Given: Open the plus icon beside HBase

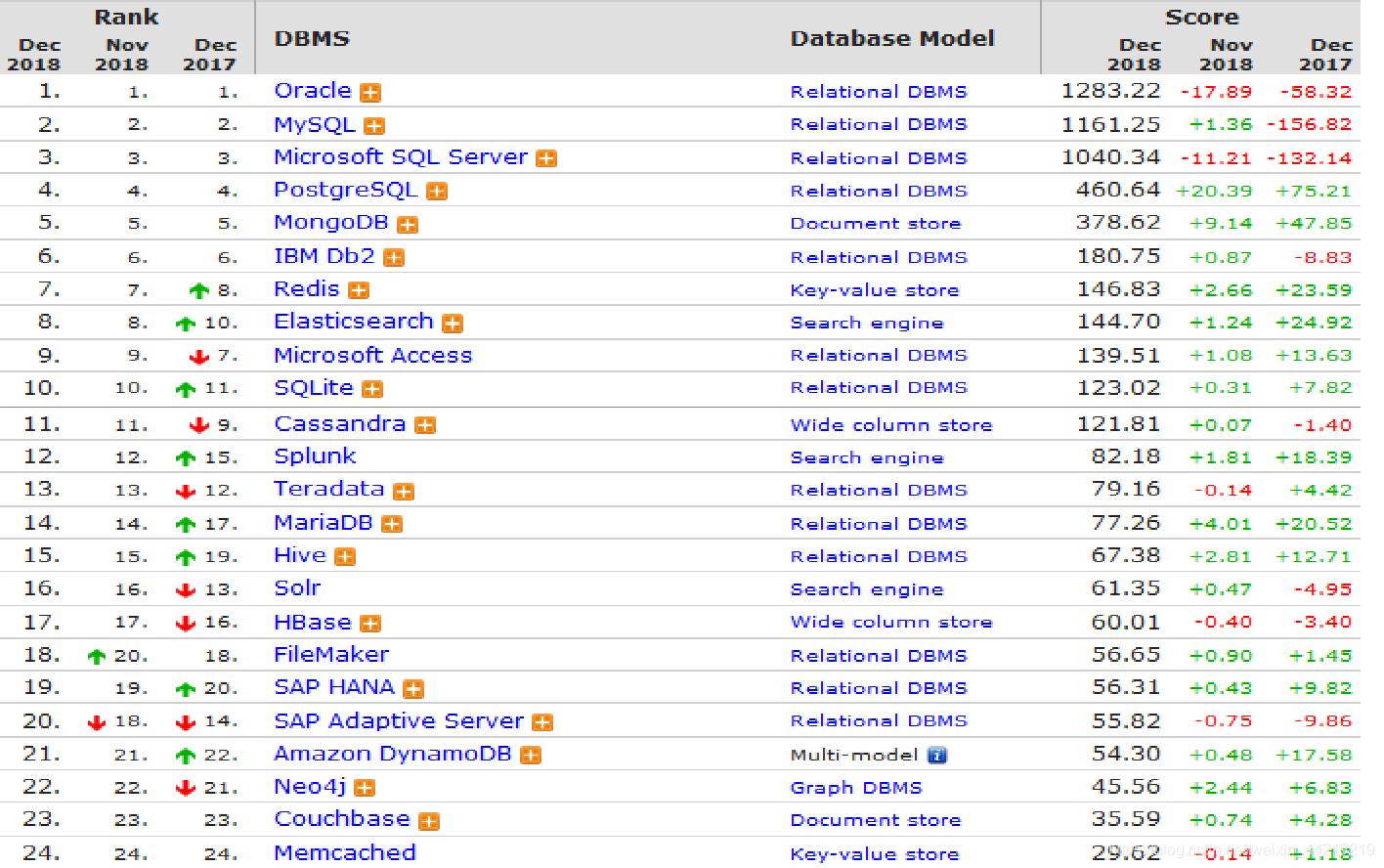Looking at the screenshot, I should click(x=370, y=624).
